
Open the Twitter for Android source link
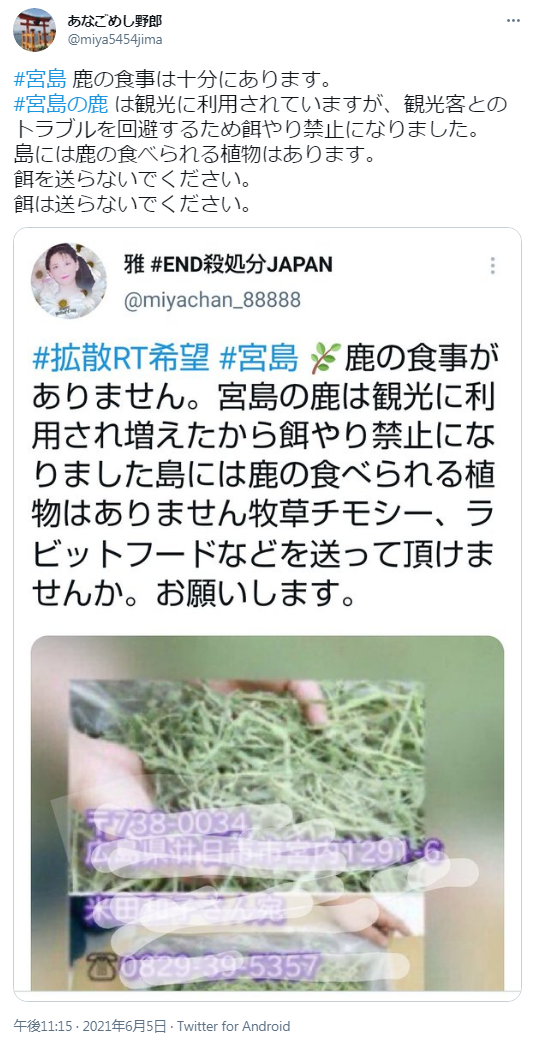pos(234,1026)
